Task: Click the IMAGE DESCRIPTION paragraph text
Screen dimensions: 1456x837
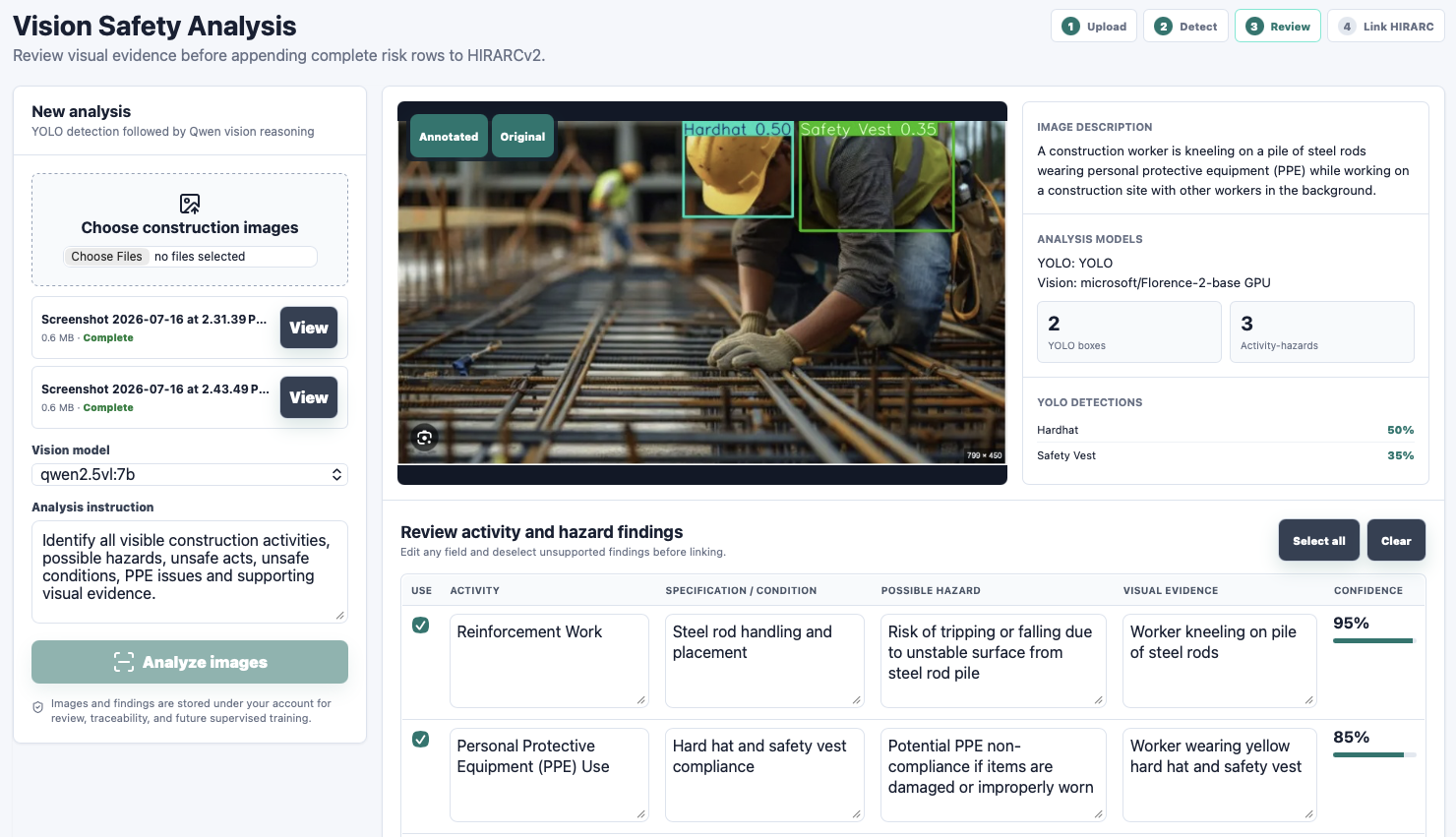Action: (1223, 171)
